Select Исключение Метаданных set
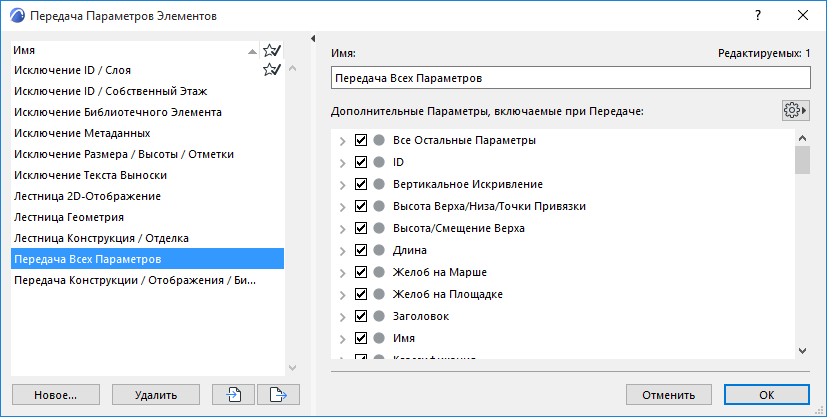 coord(82,133)
